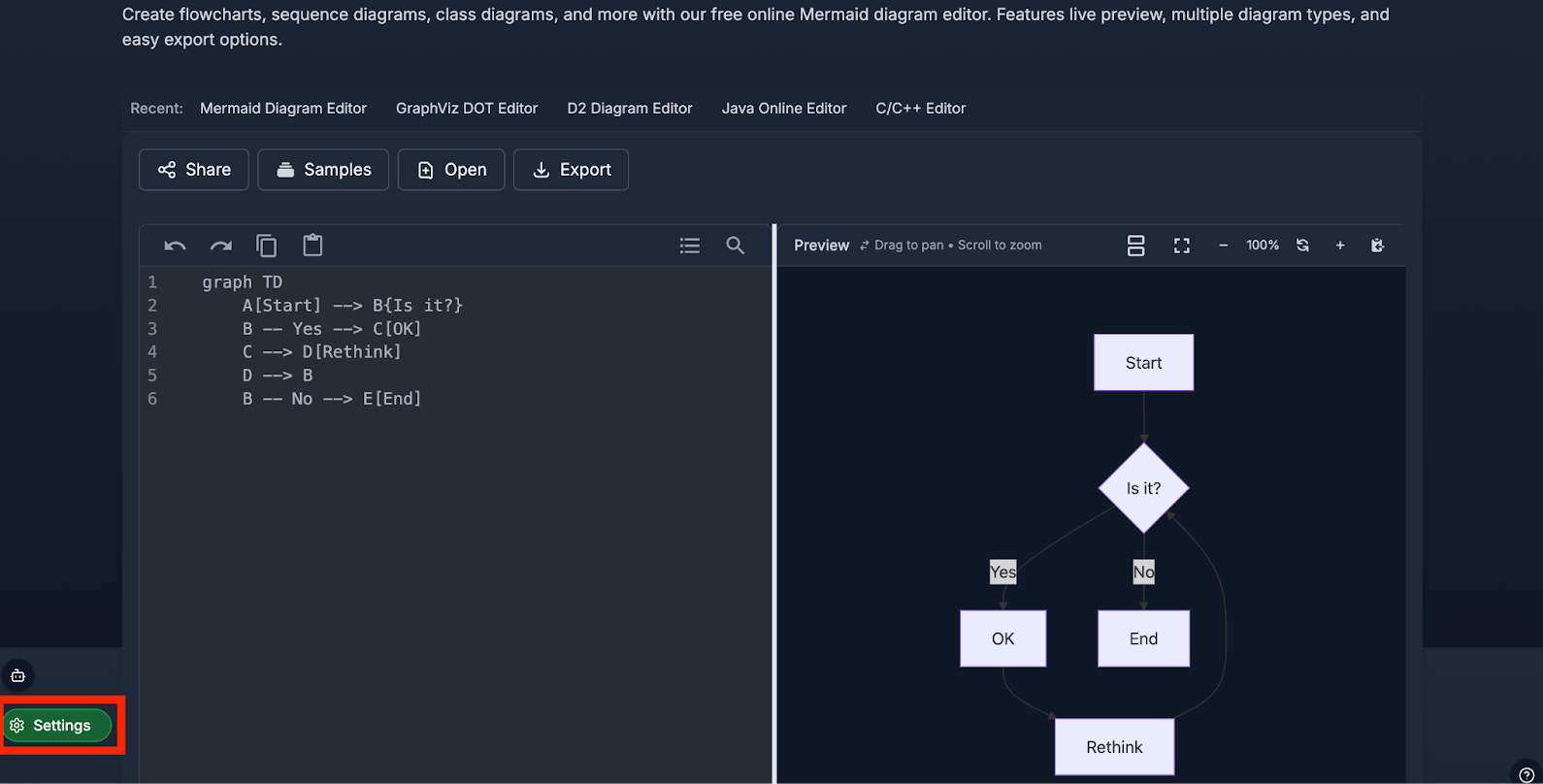Switch to D2 Diagram Editor
Screen dimensions: 1543x784
[630, 109]
